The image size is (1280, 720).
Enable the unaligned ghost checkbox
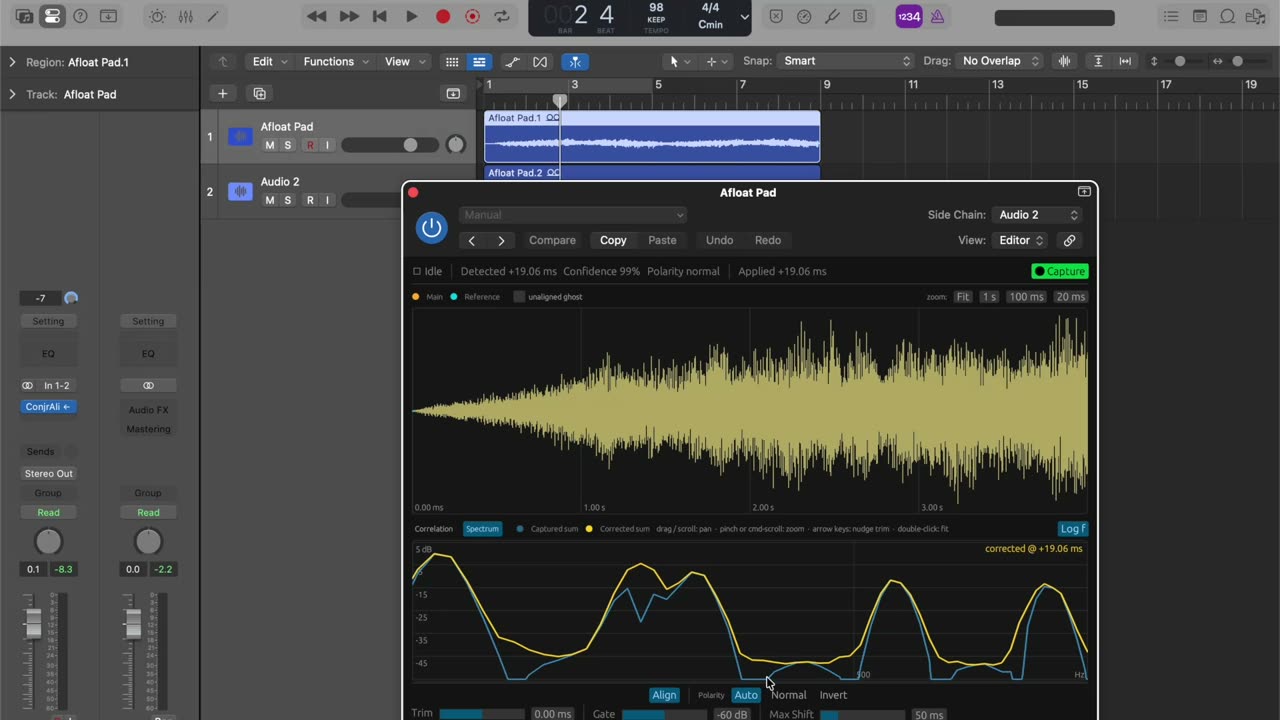[519, 297]
